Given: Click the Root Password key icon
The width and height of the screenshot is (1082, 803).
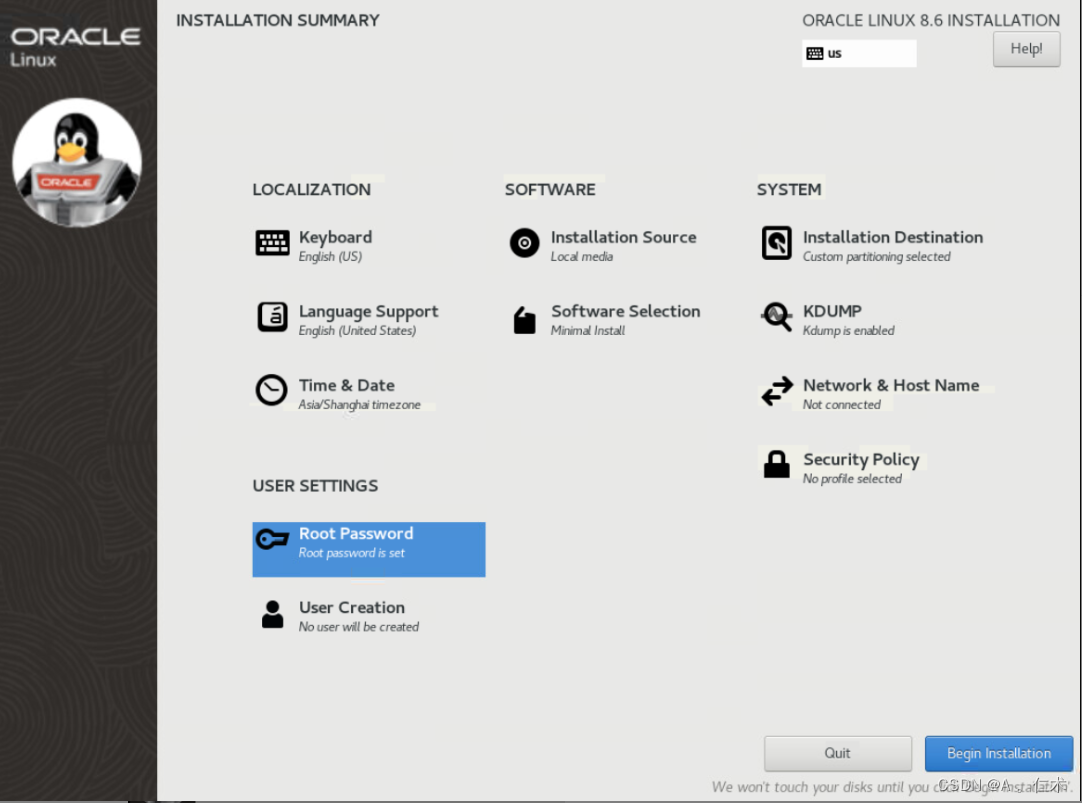Looking at the screenshot, I should [272, 539].
